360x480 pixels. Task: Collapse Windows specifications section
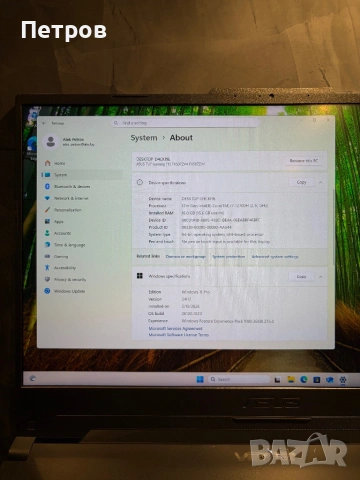pyautogui.click(x=321, y=277)
